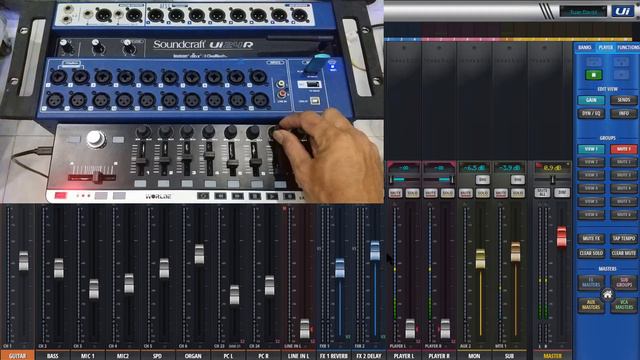Click the PLAYER R fader
640x360 pixels.
[x=445, y=329]
